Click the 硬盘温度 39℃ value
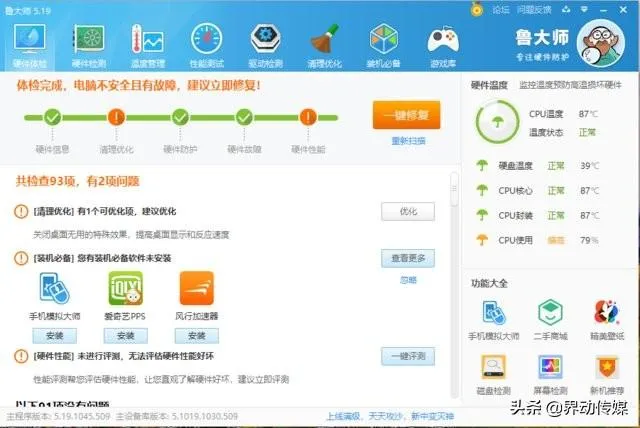The width and height of the screenshot is (640, 428). (590, 166)
